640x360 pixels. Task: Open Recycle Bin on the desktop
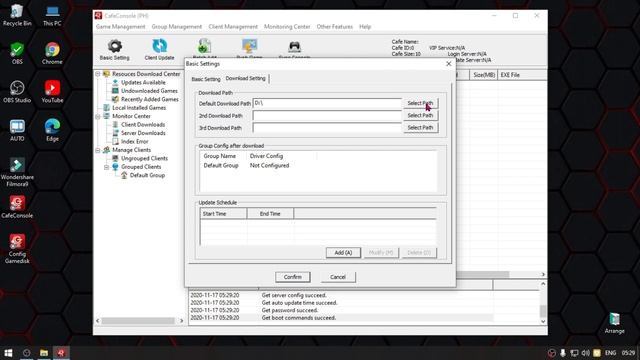[x=17, y=15]
